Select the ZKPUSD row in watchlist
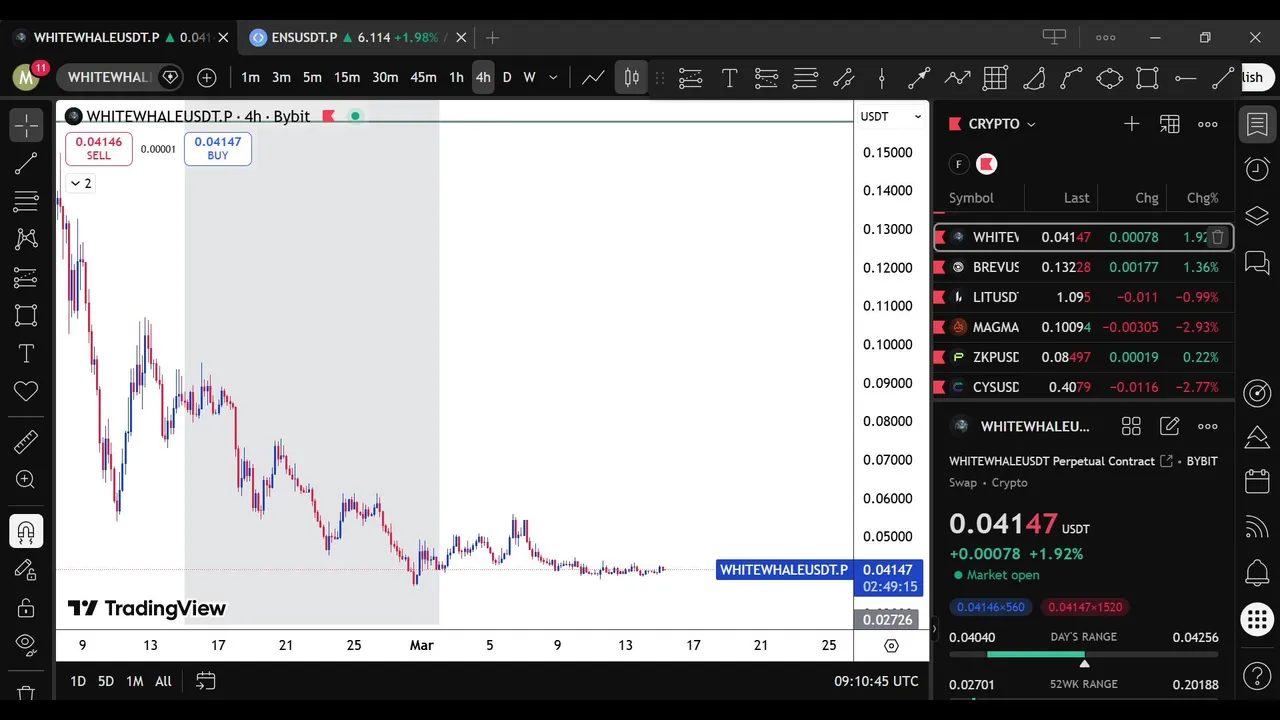1280x720 pixels. (1083, 357)
